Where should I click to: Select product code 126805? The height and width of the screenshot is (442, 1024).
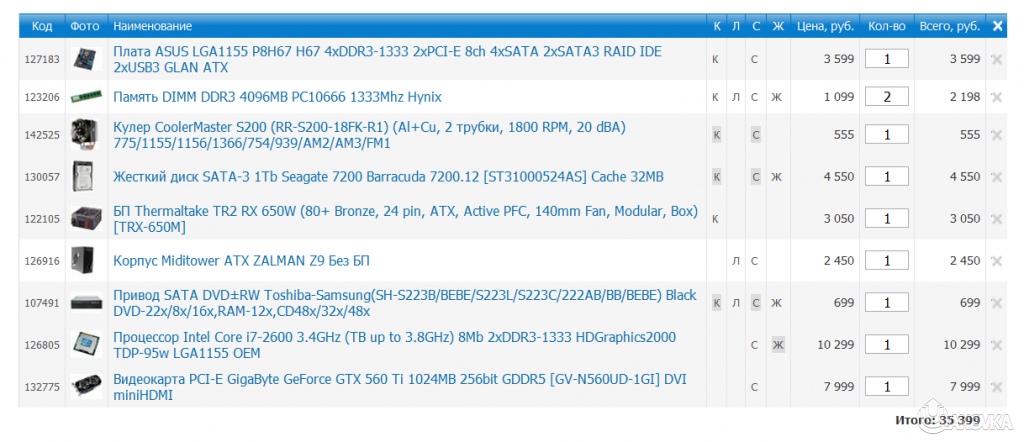[42, 345]
